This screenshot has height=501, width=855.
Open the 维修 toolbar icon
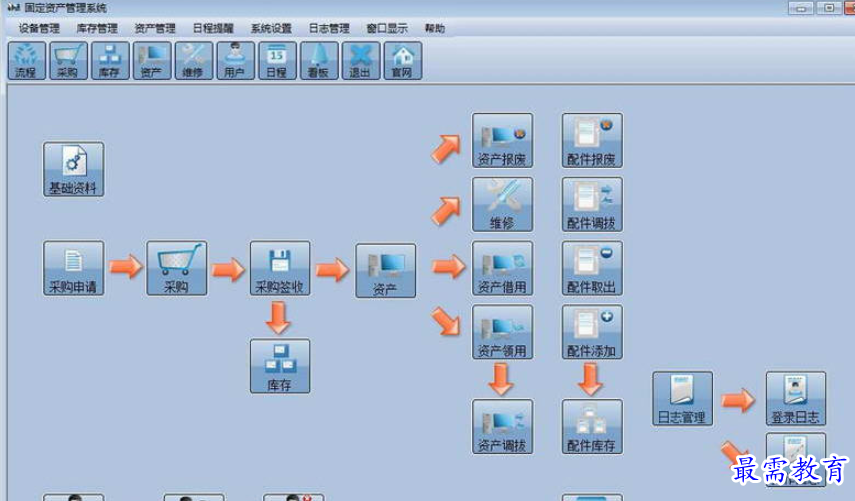194,61
